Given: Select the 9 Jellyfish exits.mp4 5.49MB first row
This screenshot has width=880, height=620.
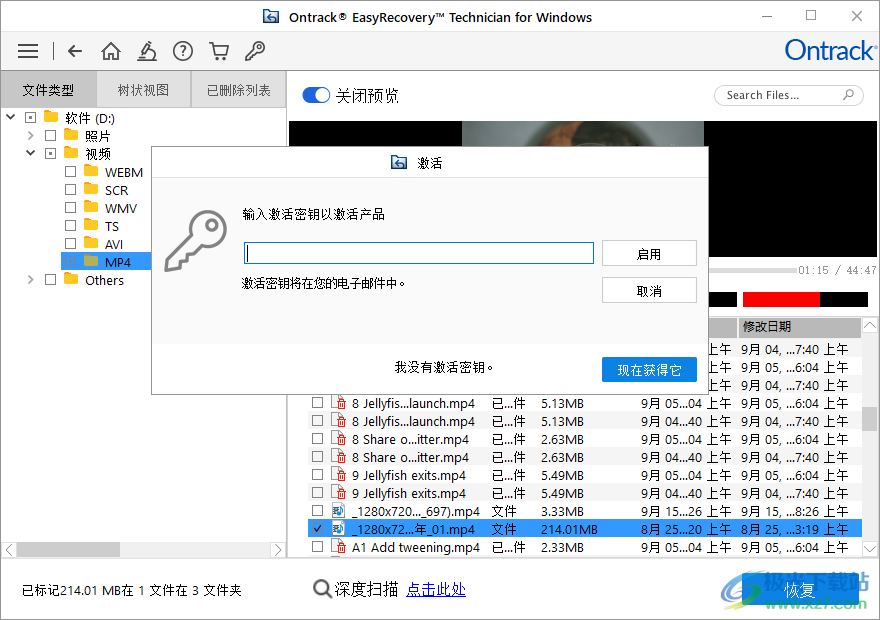Looking at the screenshot, I should click(x=585, y=475).
